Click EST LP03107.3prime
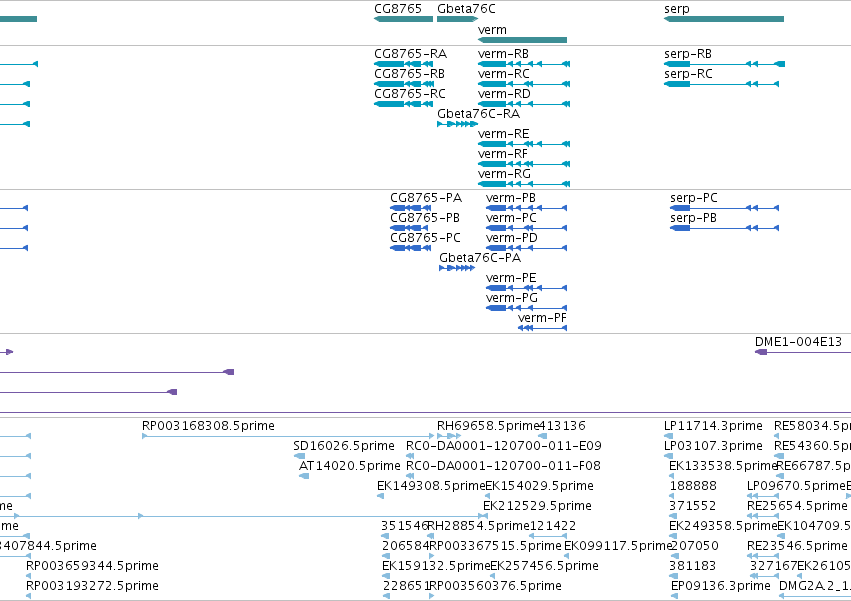851x601 pixels. (669, 456)
